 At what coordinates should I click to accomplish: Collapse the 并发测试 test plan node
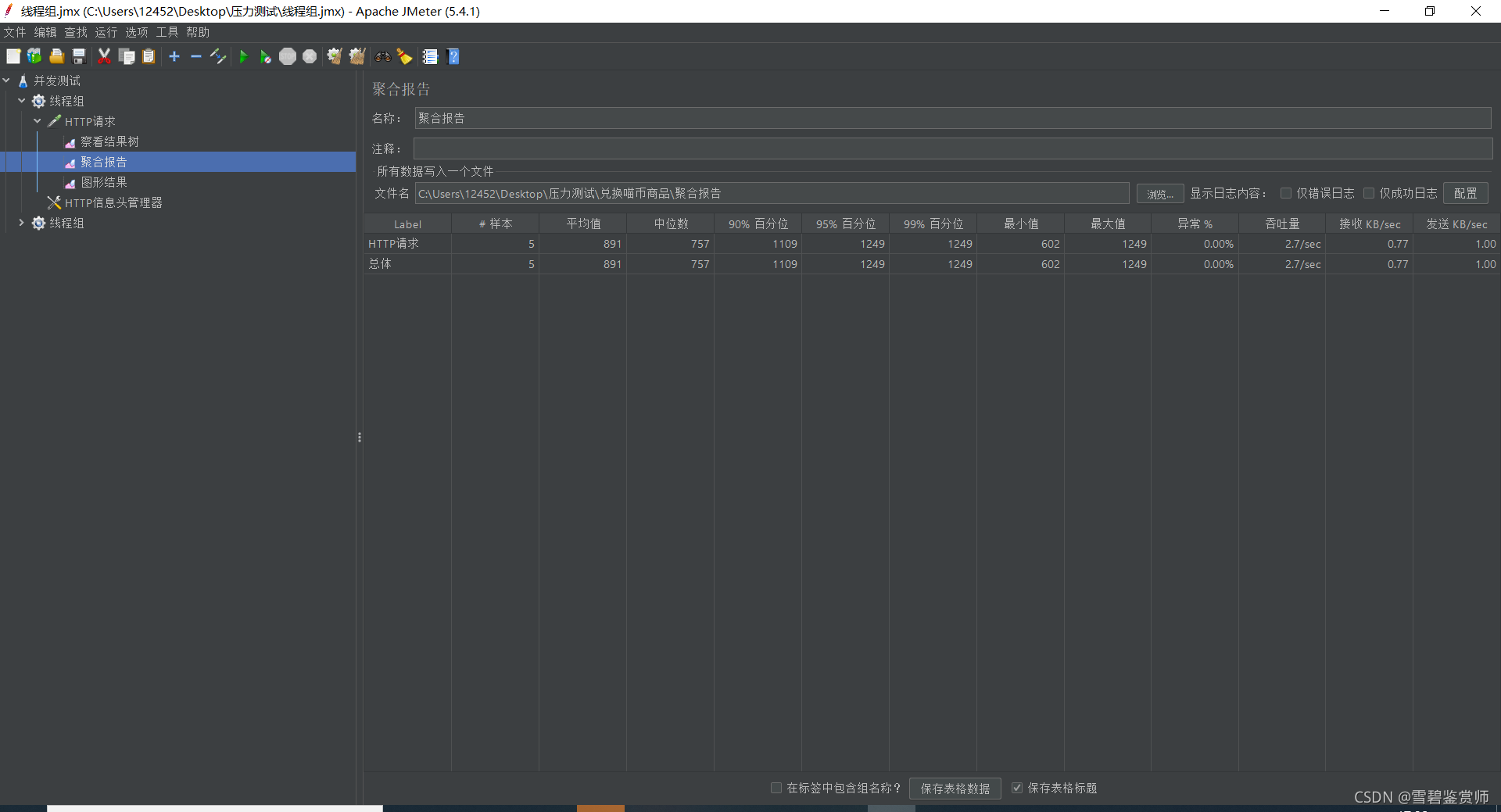click(x=6, y=80)
